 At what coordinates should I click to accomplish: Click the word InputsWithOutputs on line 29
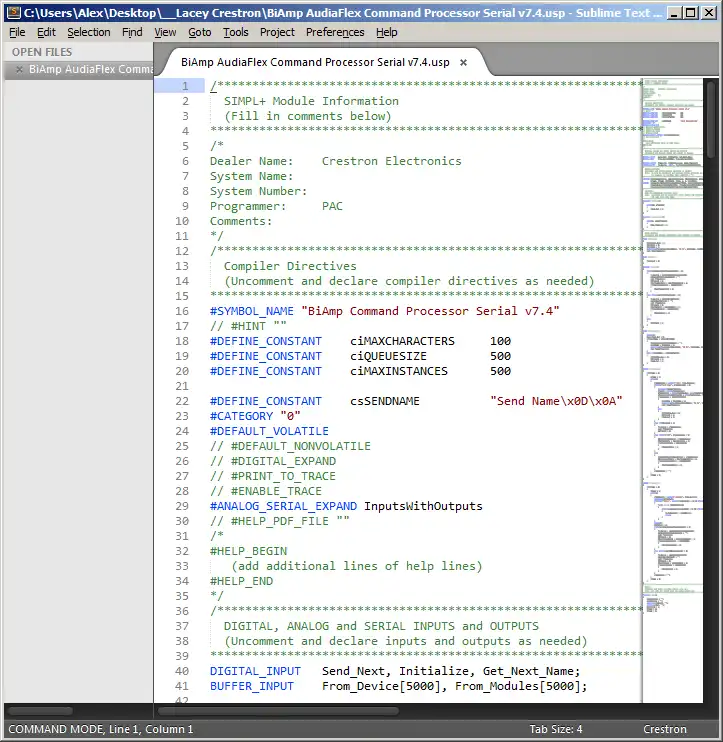point(423,506)
